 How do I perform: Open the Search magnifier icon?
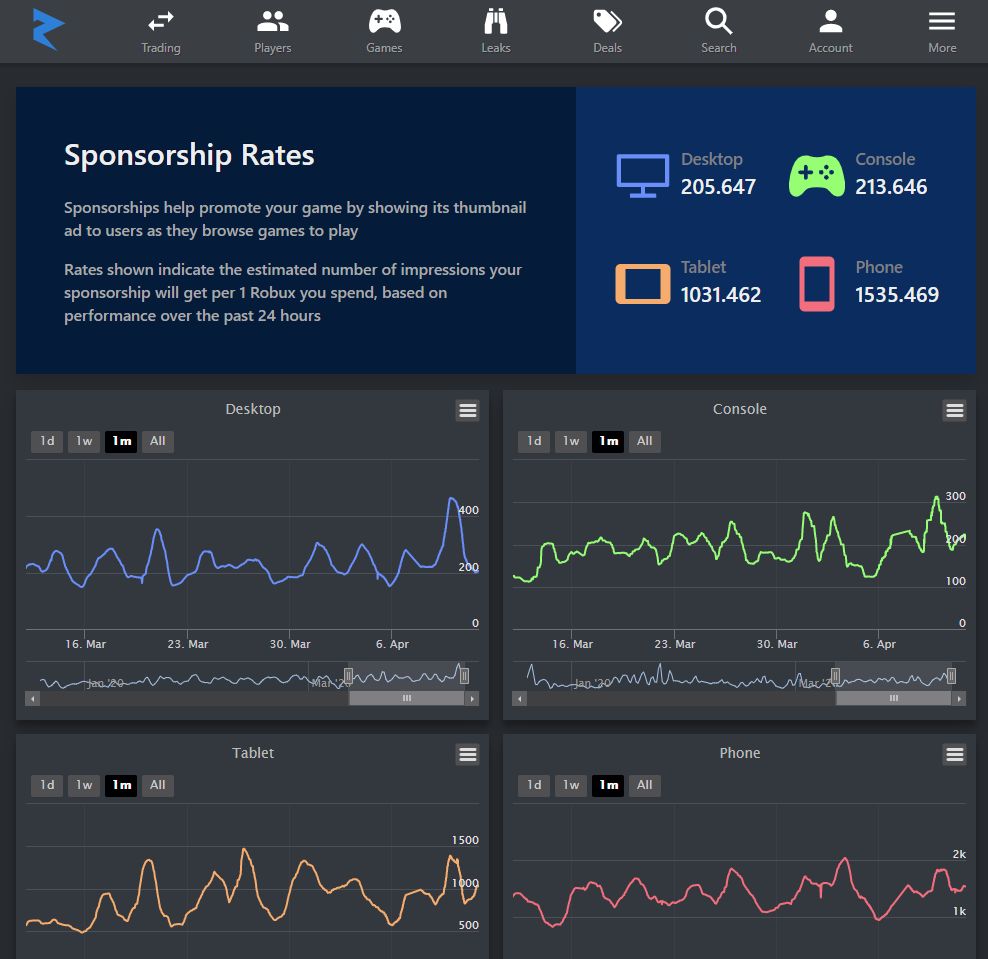[718, 21]
